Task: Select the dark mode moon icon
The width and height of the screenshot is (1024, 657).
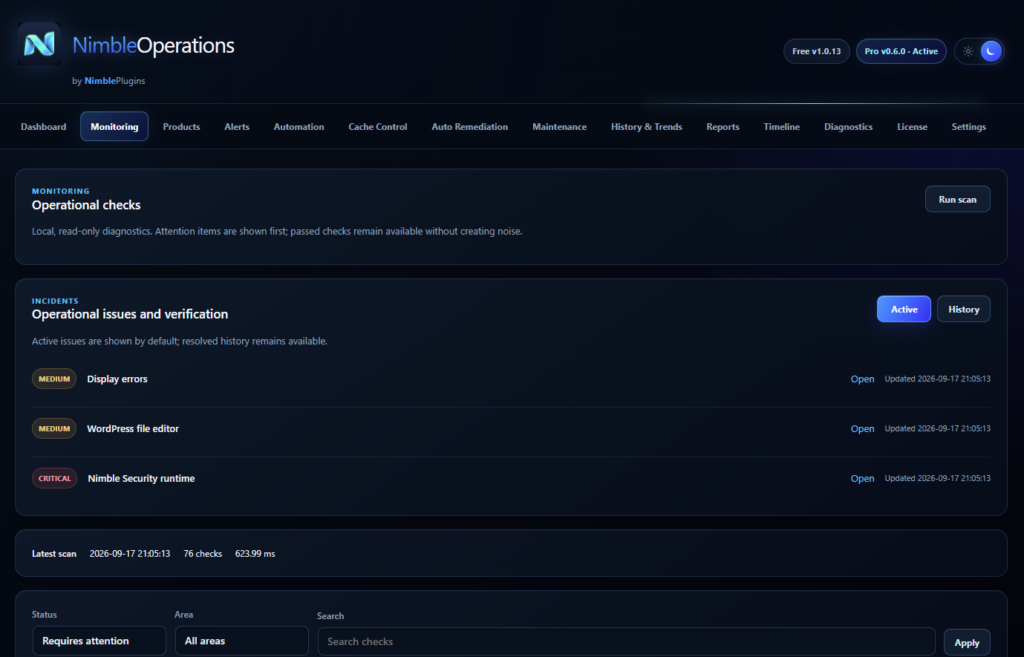Action: 991,51
